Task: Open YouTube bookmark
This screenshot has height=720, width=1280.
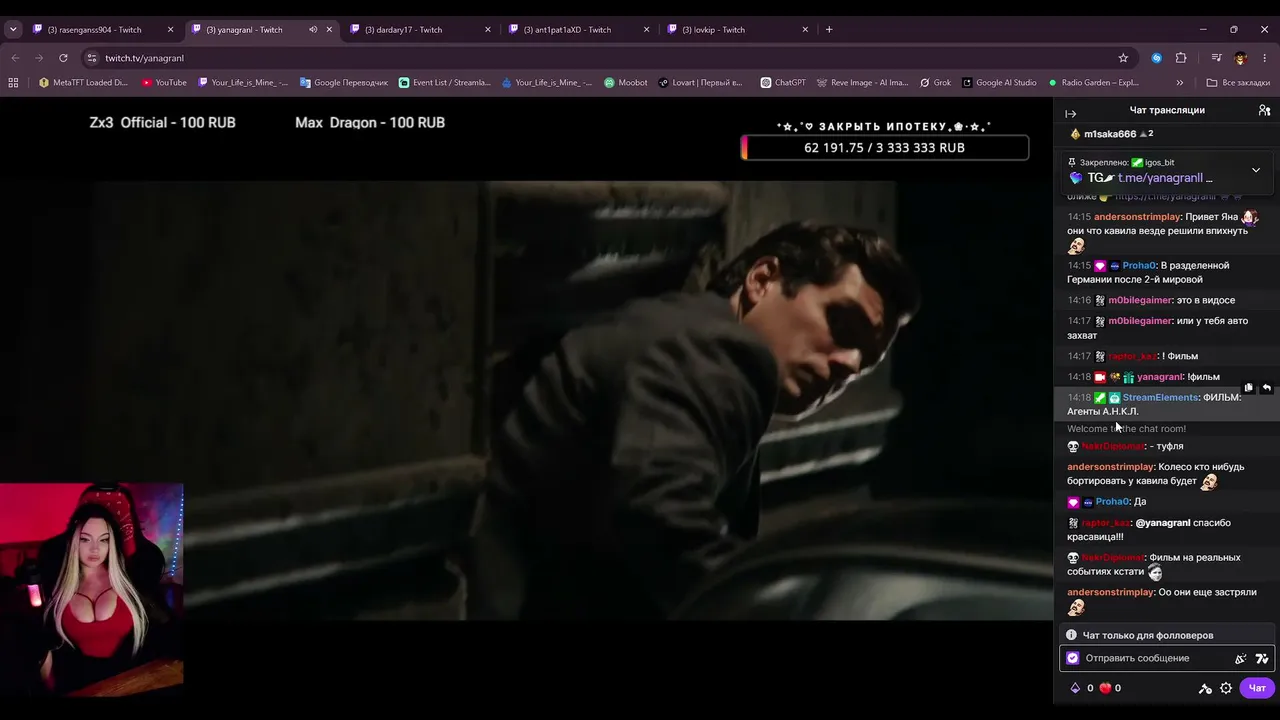Action: (x=163, y=83)
